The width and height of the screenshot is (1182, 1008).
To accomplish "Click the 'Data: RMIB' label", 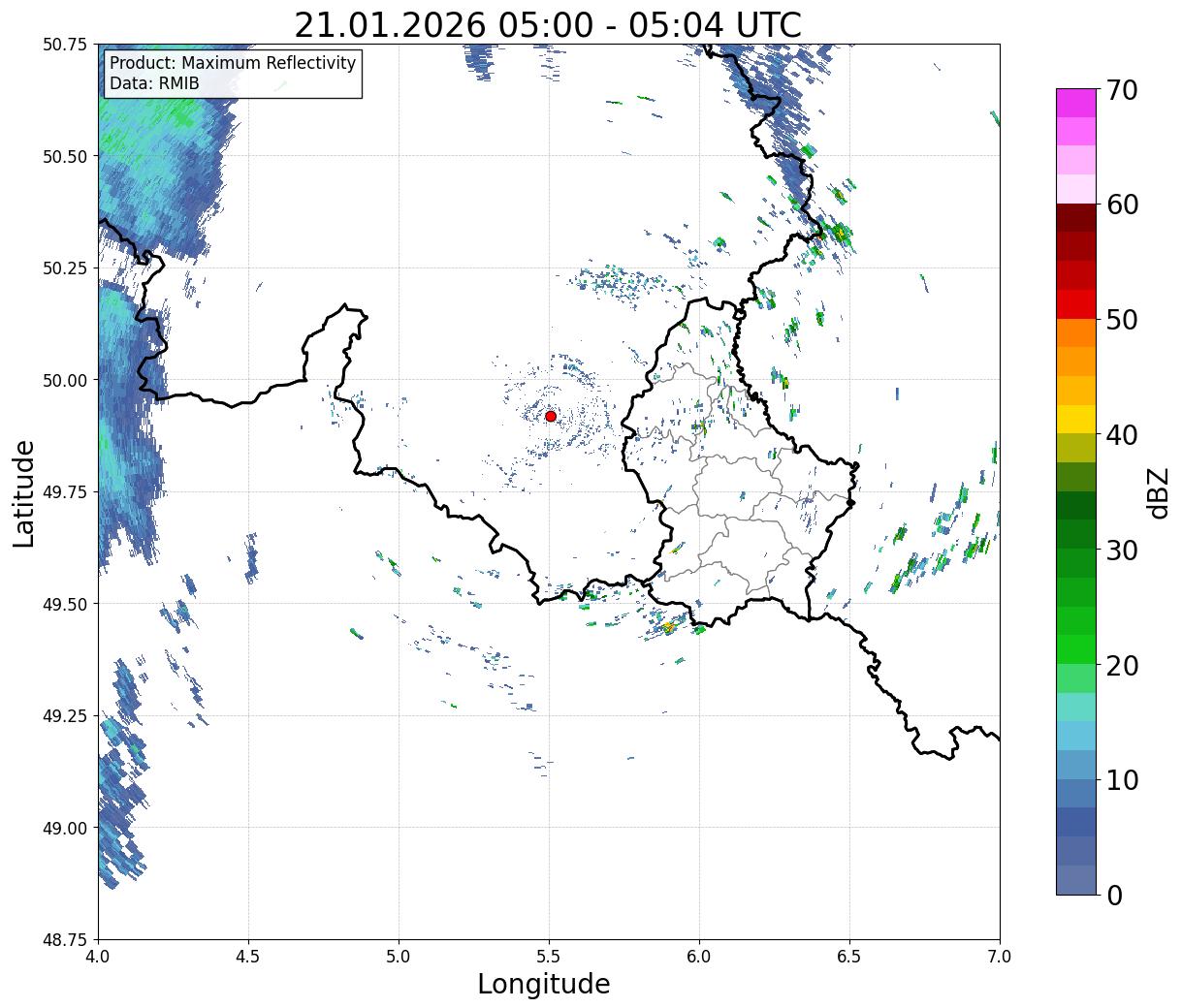I will [154, 83].
